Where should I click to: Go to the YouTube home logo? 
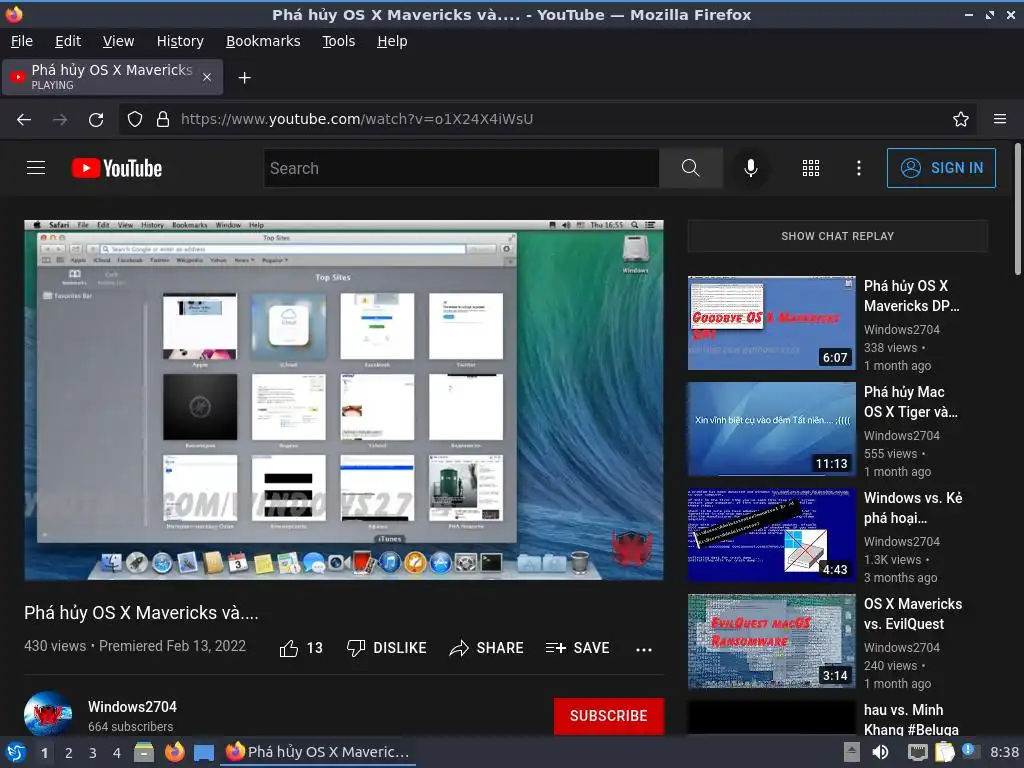(117, 168)
